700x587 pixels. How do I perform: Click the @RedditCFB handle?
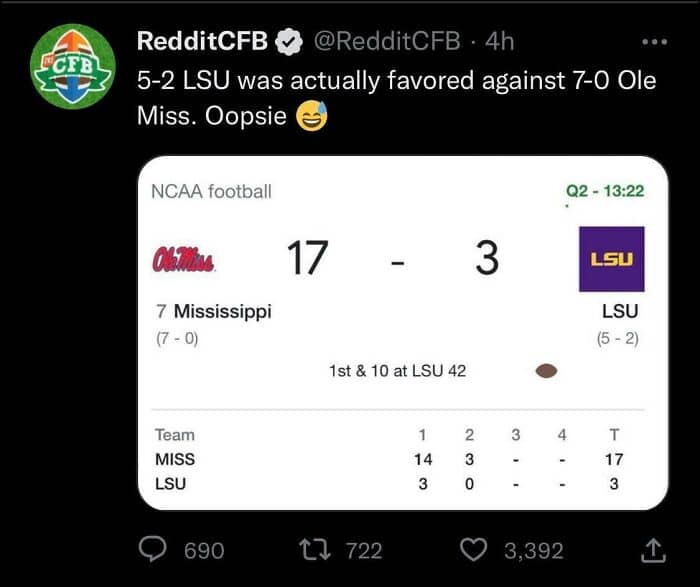coord(388,42)
